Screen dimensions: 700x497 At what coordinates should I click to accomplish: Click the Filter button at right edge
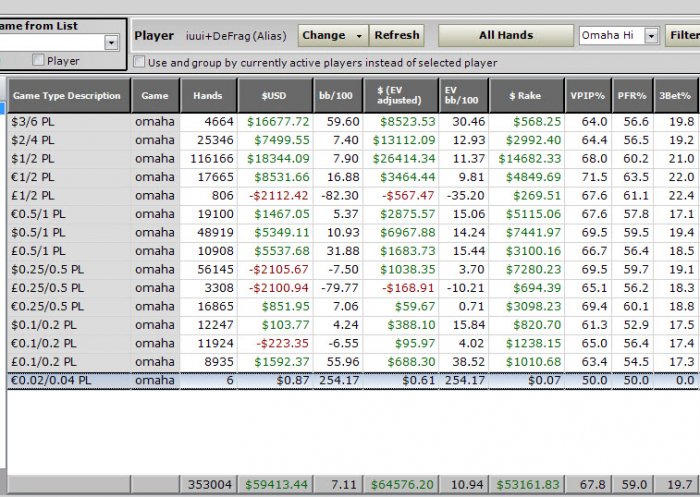684,35
